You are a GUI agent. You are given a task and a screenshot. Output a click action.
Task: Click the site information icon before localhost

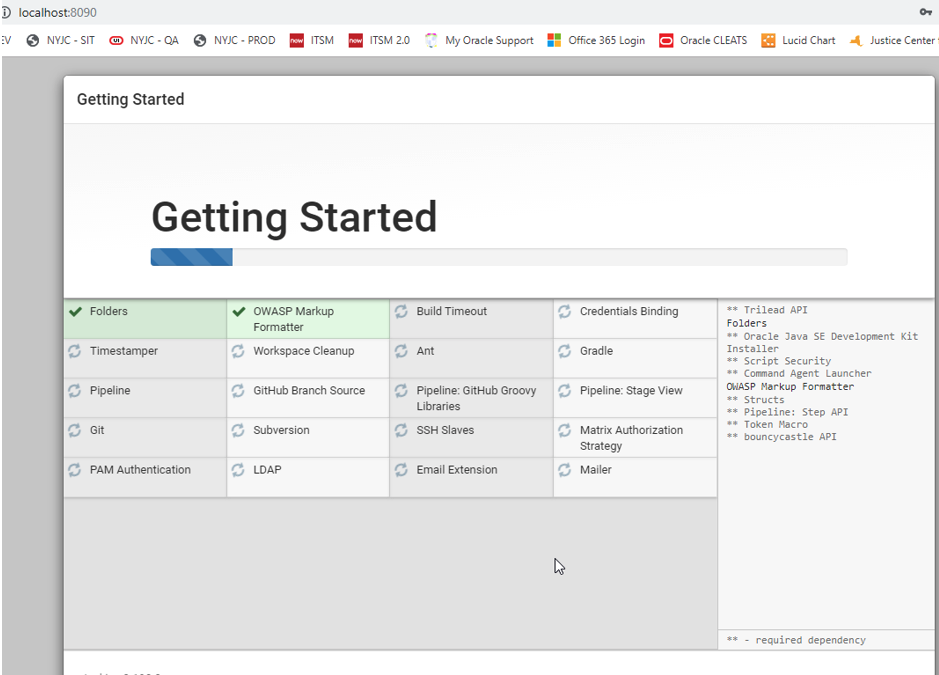5,12
